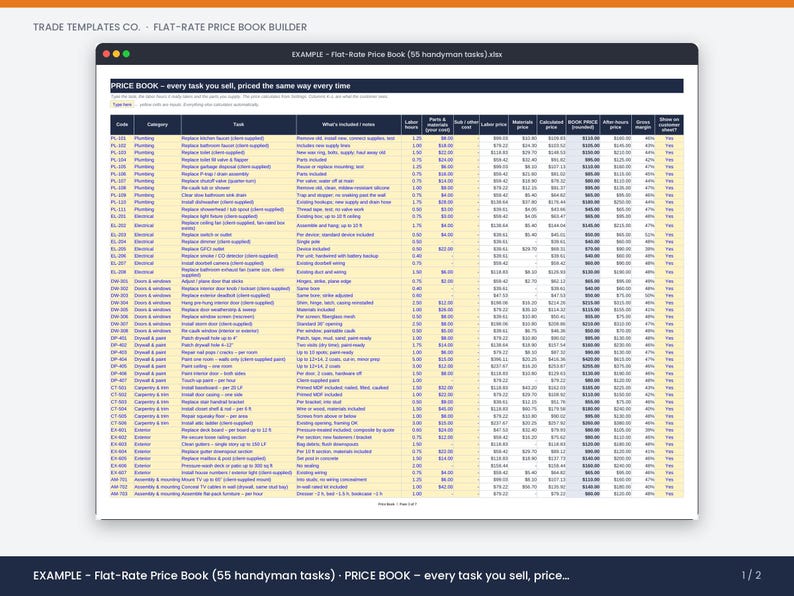The image size is (794, 596).
Task: Click the '1 / 2' page indicator
Action: tap(751, 575)
